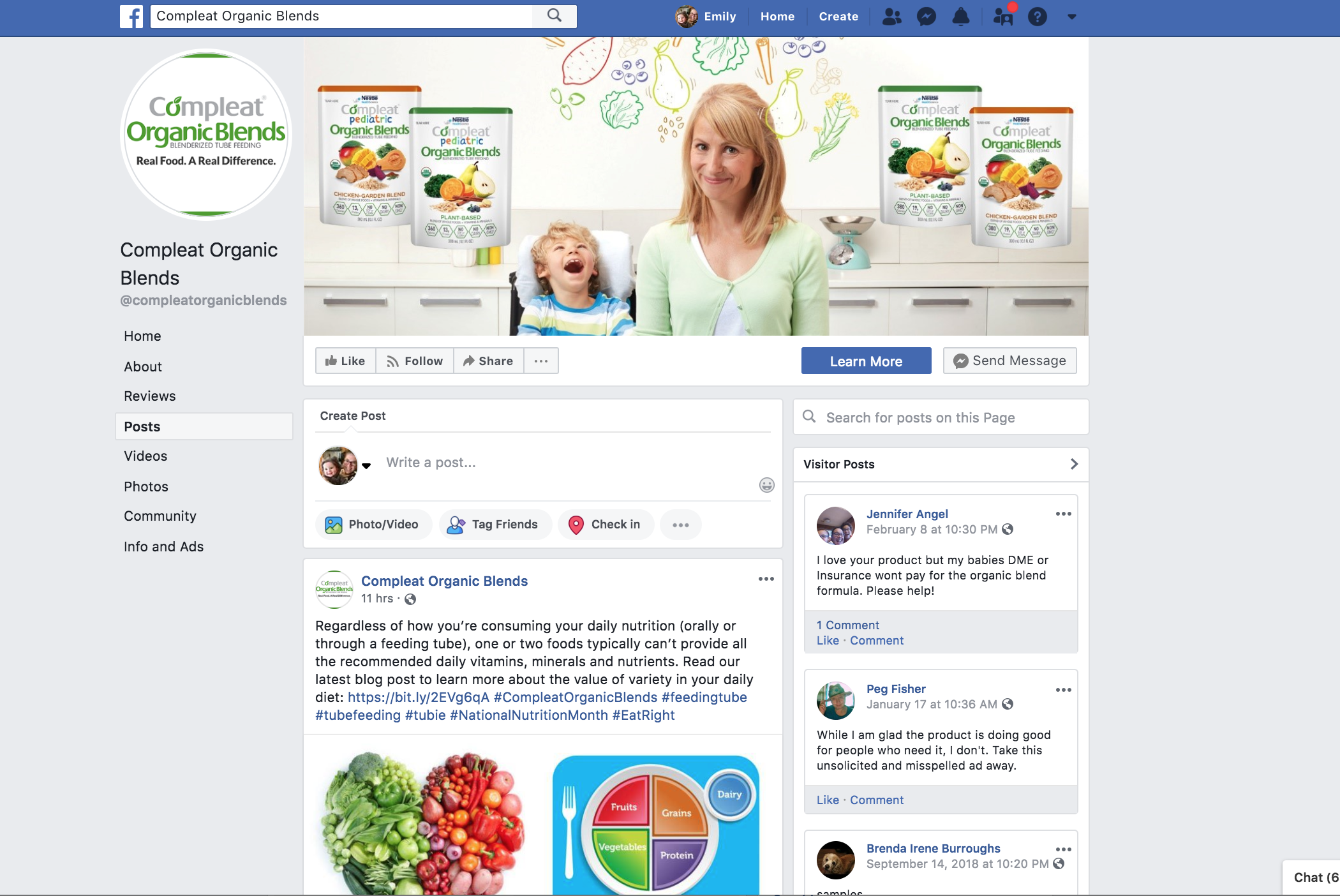
Task: Click the globe privacy icon on Jennifer Angel's post
Action: pyautogui.click(x=1008, y=529)
